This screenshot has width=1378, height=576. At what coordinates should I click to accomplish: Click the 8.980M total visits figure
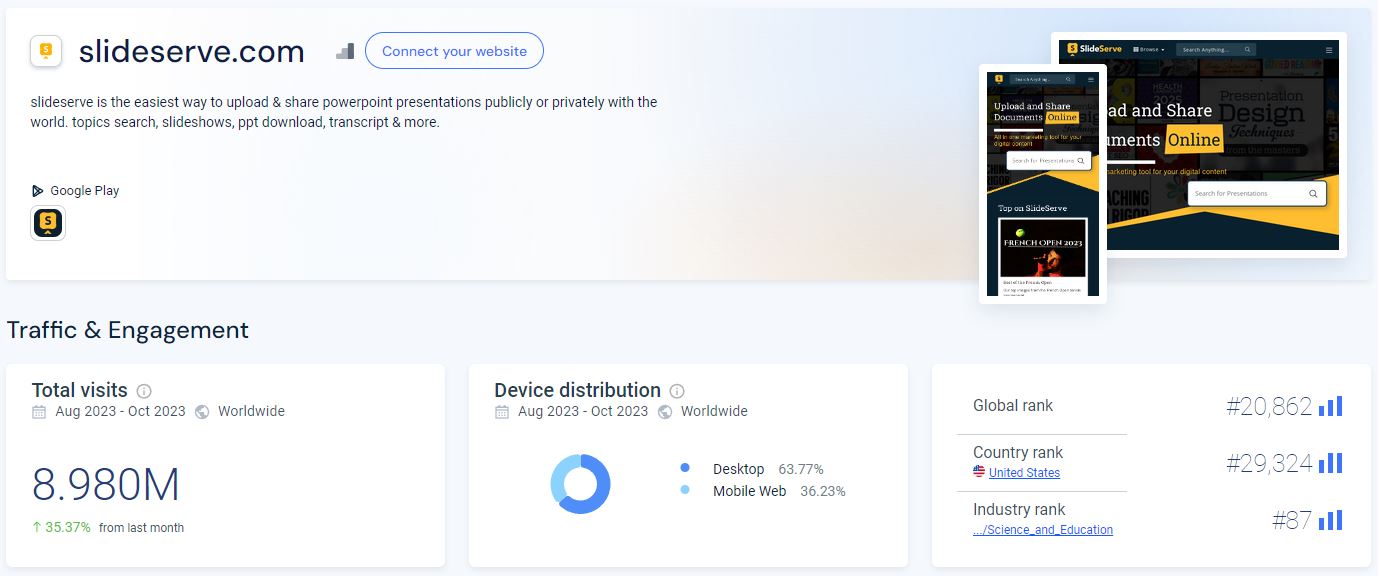tap(106, 485)
